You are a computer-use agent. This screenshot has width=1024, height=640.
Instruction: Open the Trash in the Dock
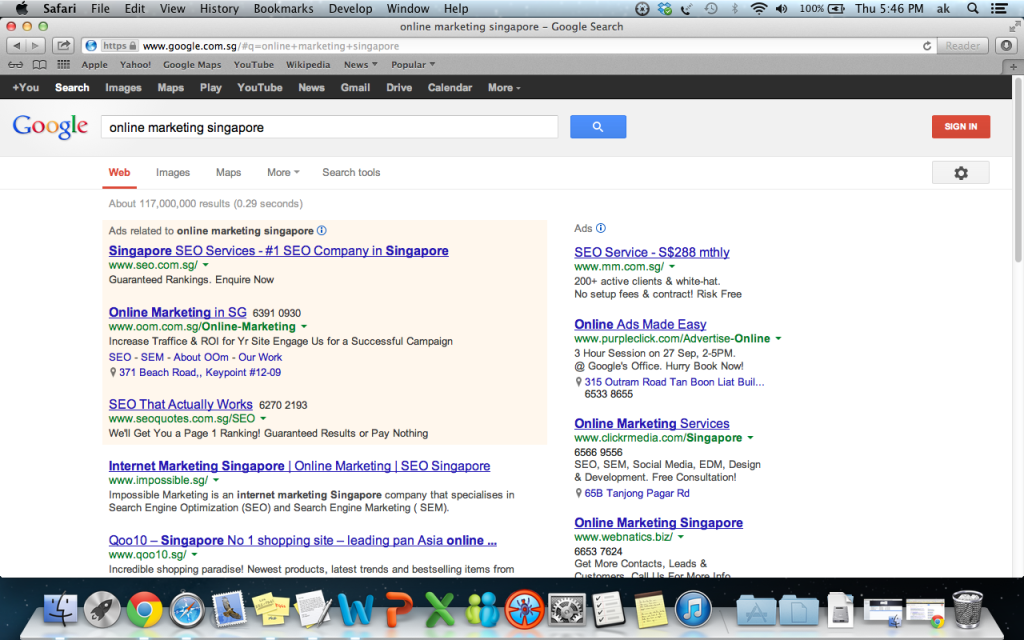coord(967,609)
